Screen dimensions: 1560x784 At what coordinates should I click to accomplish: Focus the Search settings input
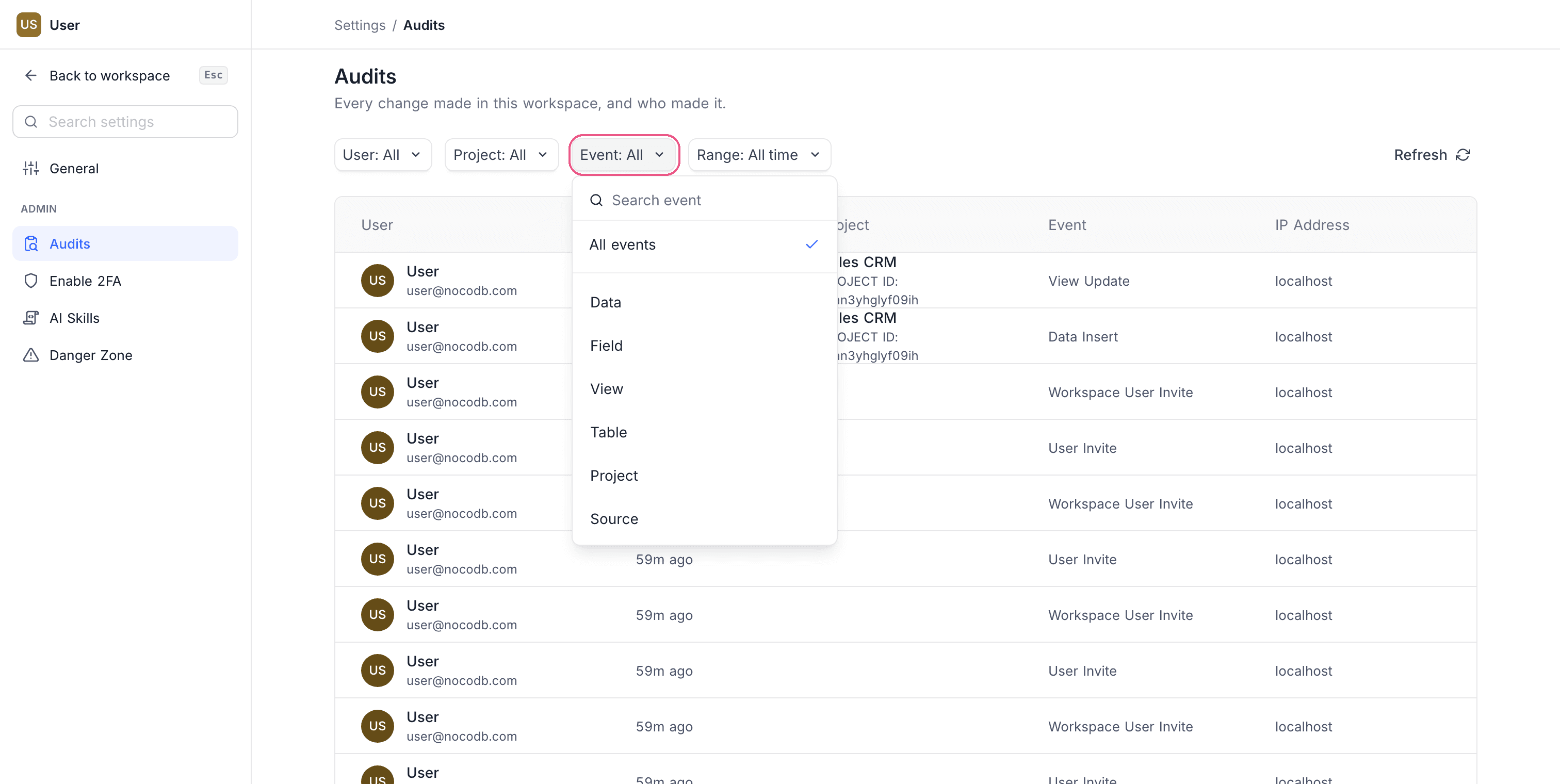pyautogui.click(x=125, y=122)
